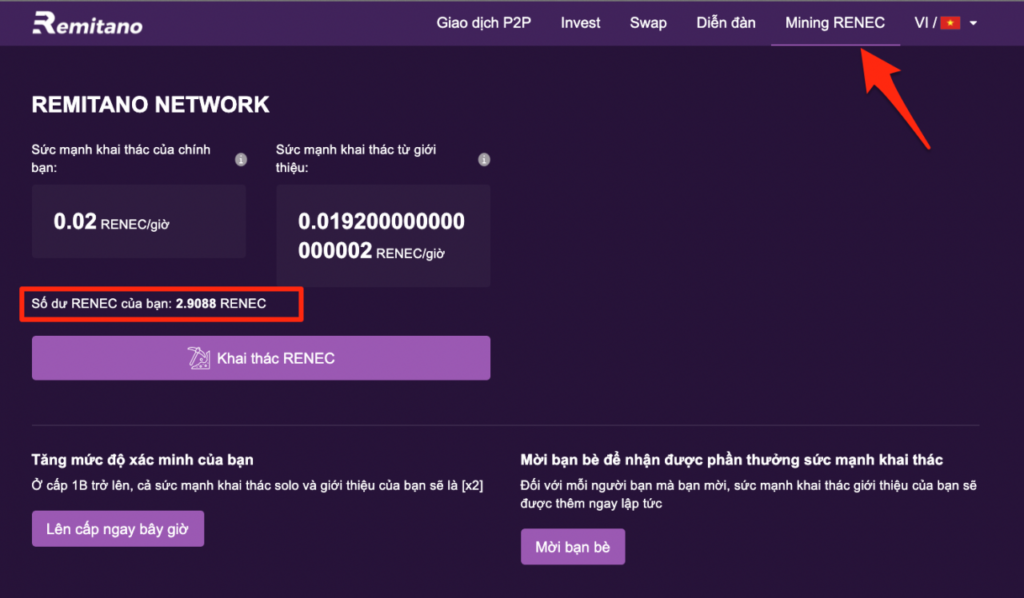Click the Đối với mỗi người bạn description
The height and width of the screenshot is (598, 1024).
point(748,494)
